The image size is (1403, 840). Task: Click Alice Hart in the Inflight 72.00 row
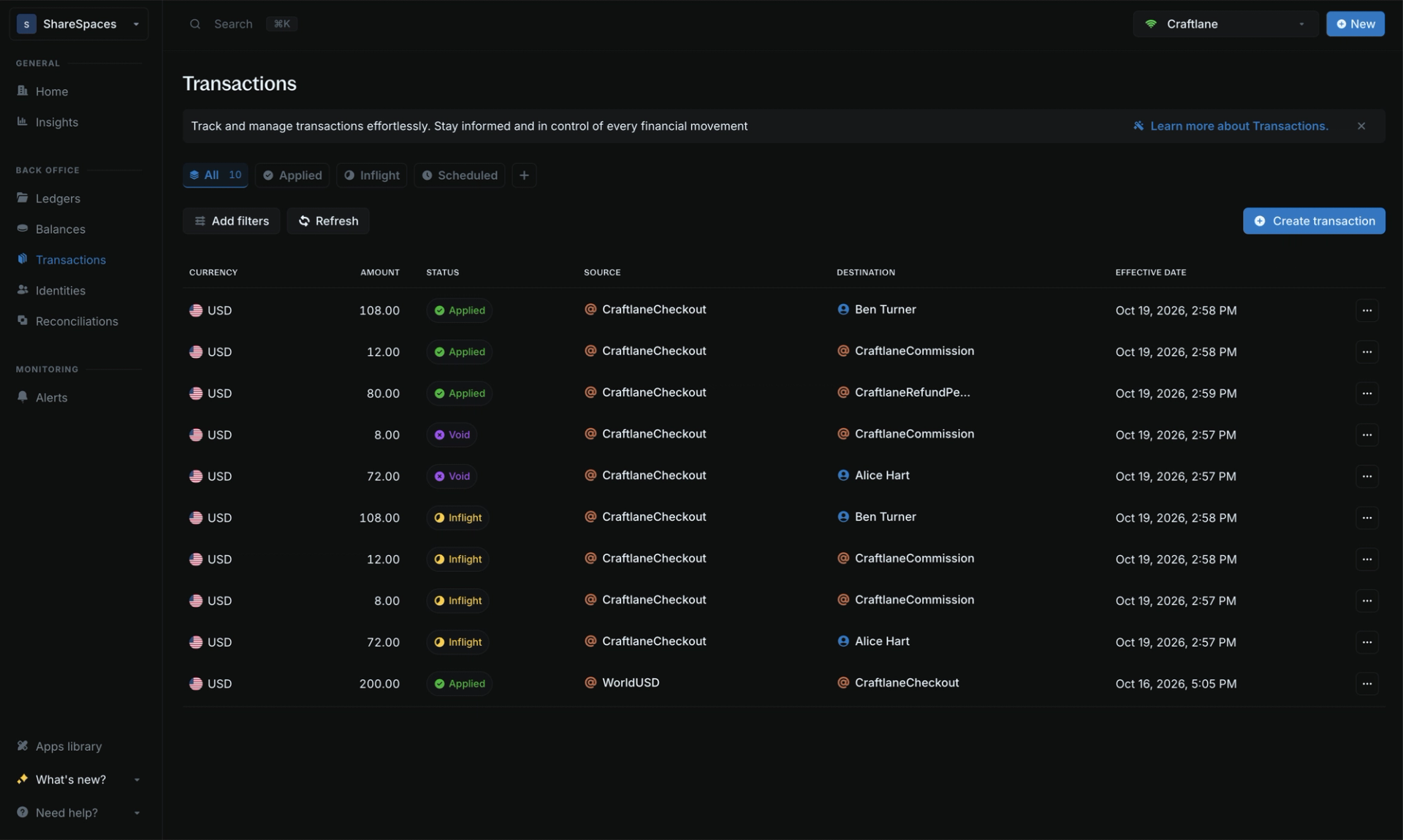[874, 641]
